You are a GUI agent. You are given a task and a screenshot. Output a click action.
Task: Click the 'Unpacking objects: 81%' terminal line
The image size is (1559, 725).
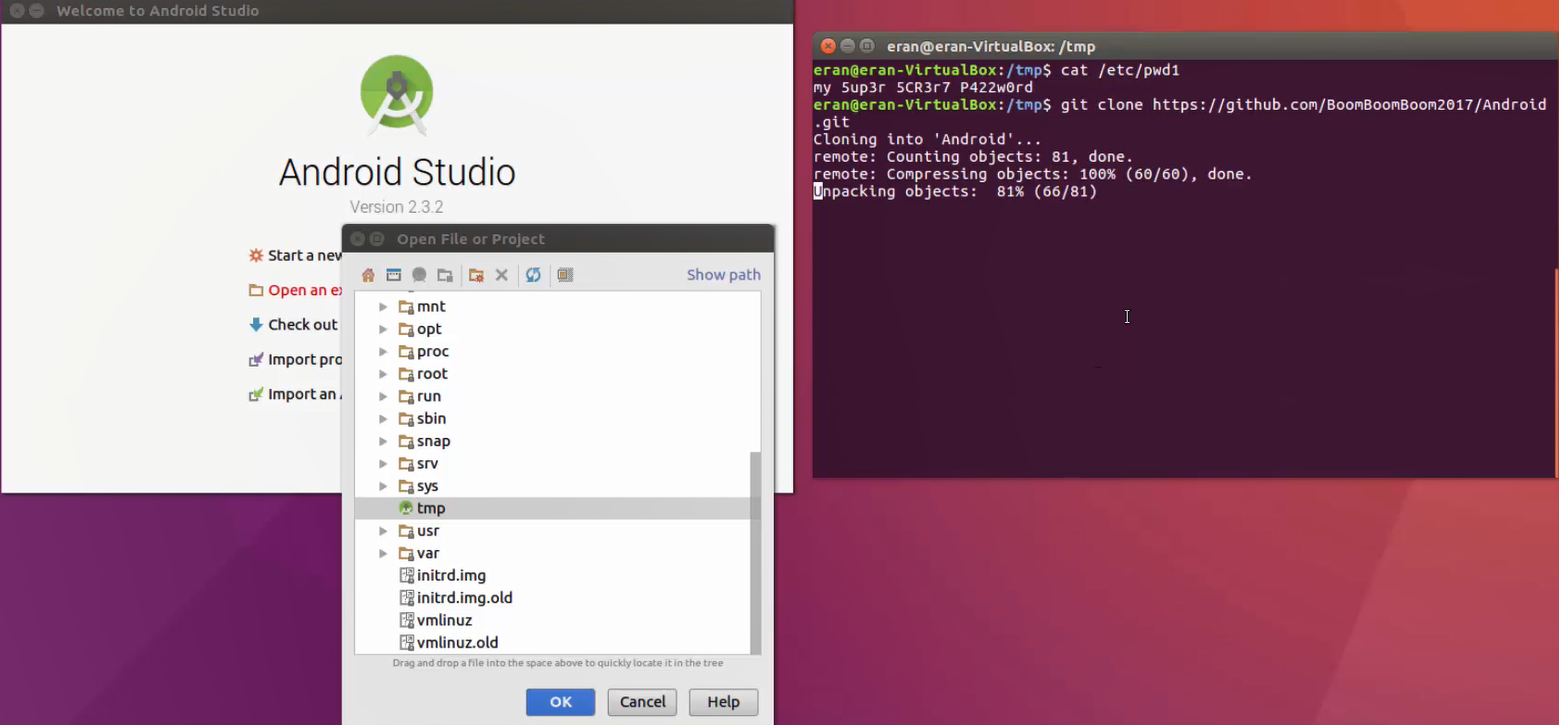[955, 191]
